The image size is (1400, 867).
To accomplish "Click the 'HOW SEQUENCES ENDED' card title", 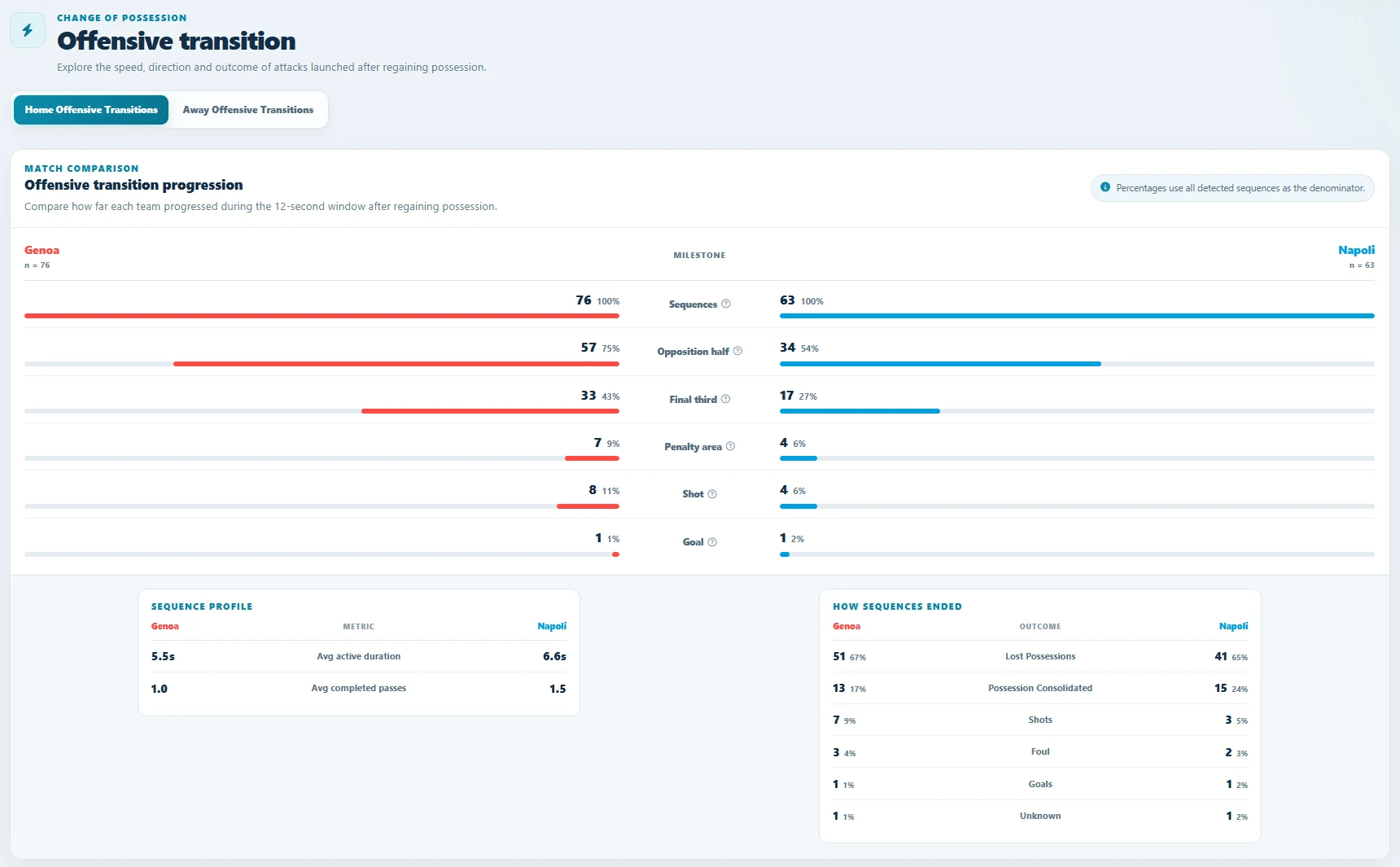I will pyautogui.click(x=897, y=606).
